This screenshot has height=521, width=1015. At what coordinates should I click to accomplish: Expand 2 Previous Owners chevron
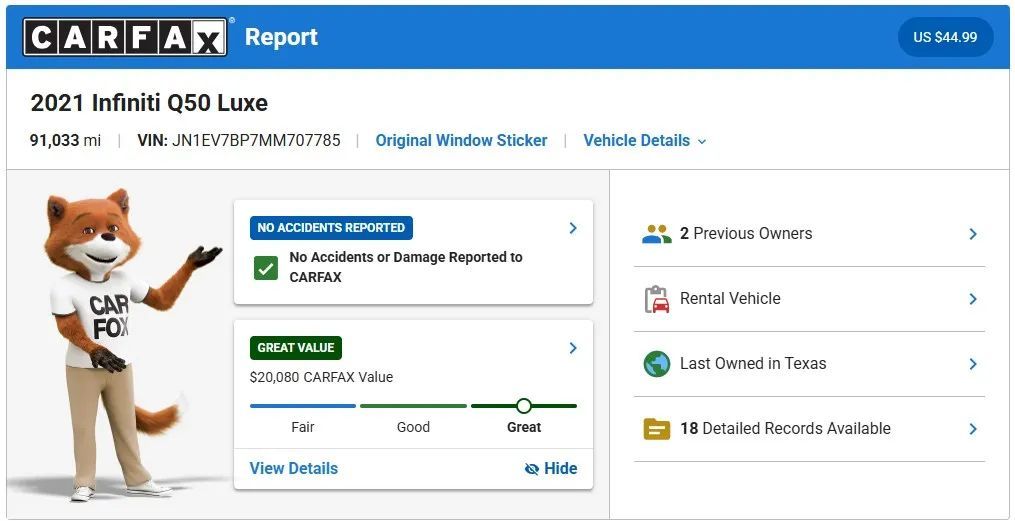click(973, 234)
